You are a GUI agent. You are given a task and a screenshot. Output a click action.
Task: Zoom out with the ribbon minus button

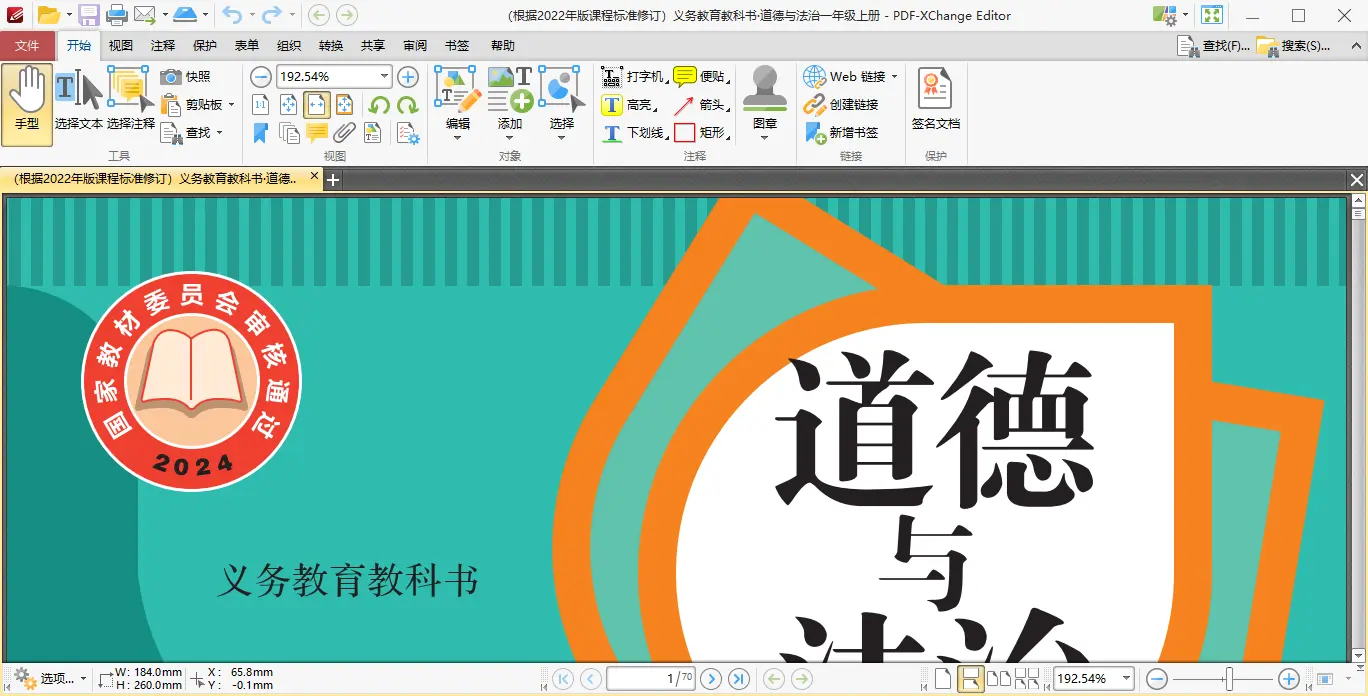tap(261, 77)
